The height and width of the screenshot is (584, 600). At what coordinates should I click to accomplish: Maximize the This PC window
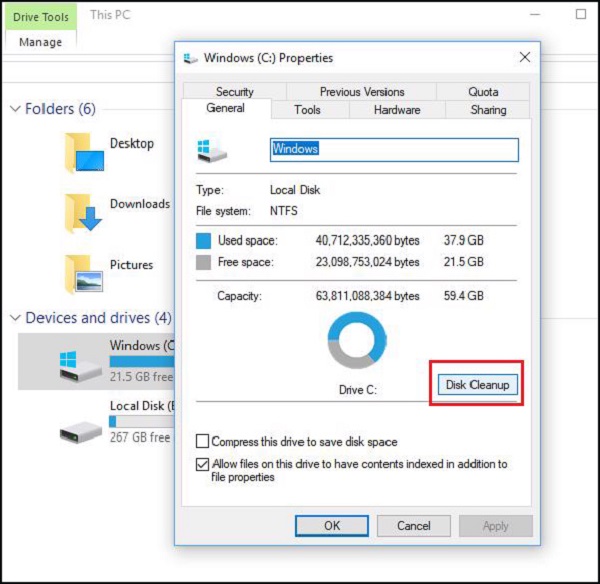(581, 14)
